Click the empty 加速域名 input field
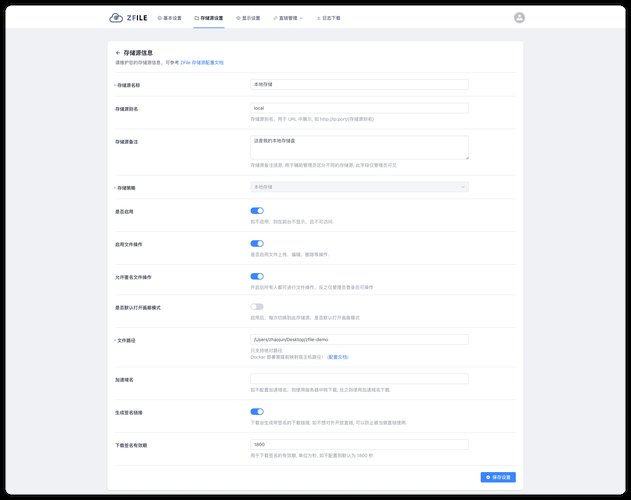This screenshot has width=631, height=500. 359,379
